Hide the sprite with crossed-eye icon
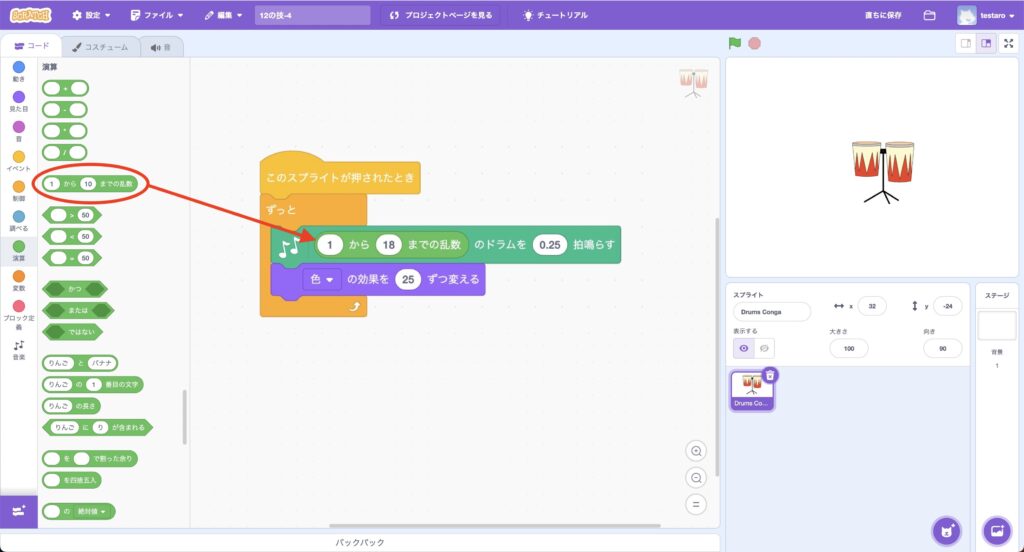This screenshot has height=552, width=1024. [x=764, y=348]
